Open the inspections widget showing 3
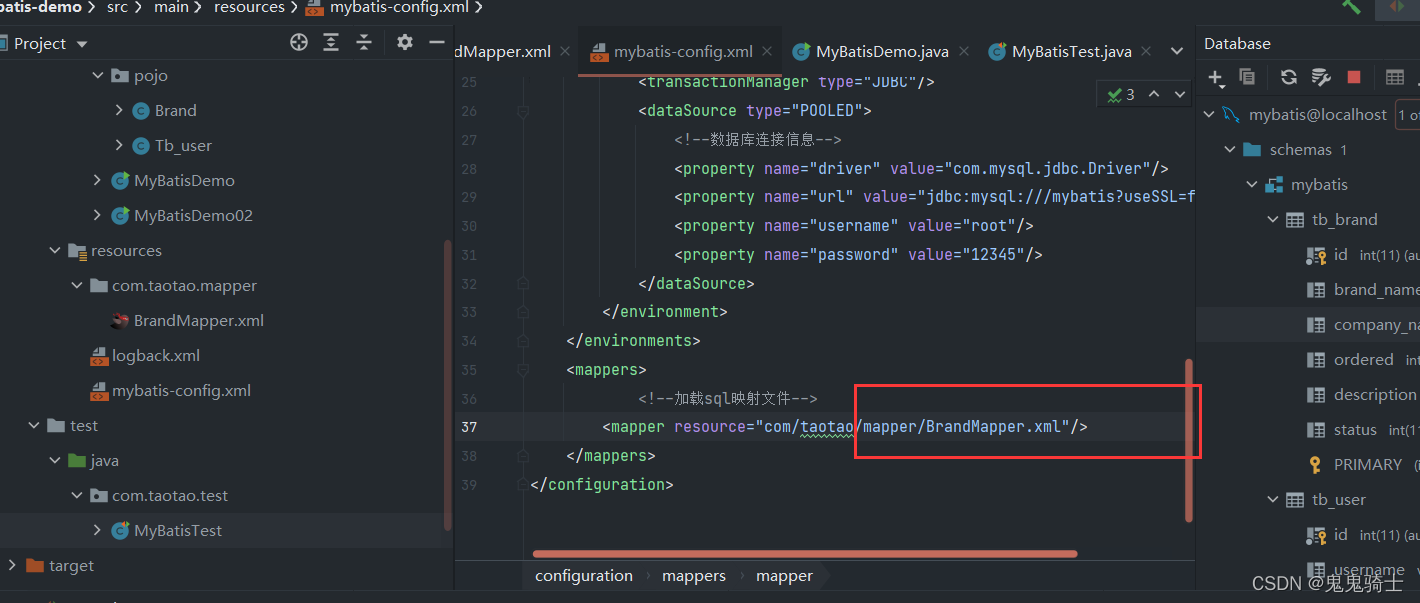Viewport: 1420px width, 603px height. point(1120,94)
